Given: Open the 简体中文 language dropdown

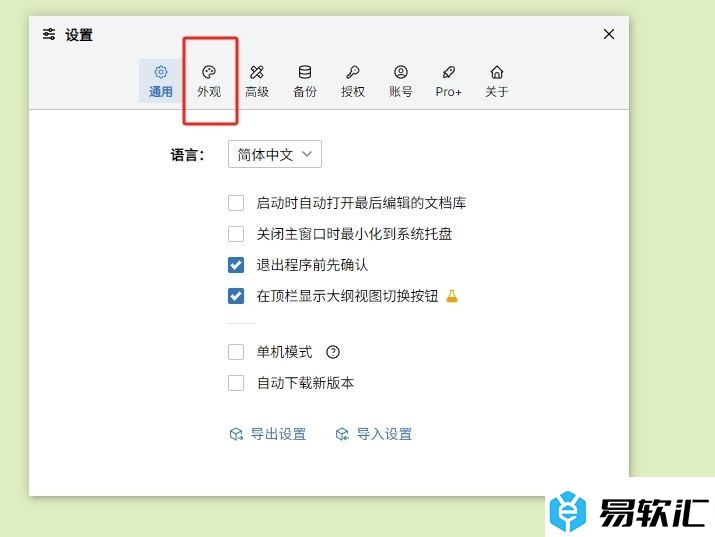Looking at the screenshot, I should [275, 154].
